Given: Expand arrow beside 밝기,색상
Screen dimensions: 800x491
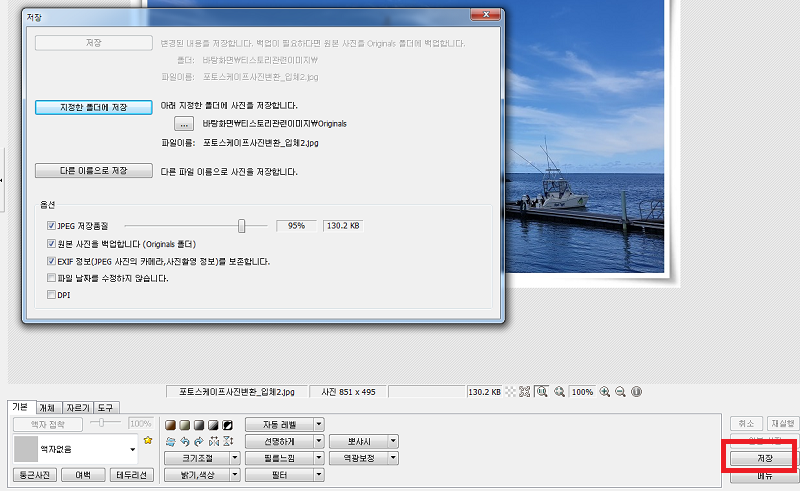Looking at the screenshot, I should click(235, 475).
